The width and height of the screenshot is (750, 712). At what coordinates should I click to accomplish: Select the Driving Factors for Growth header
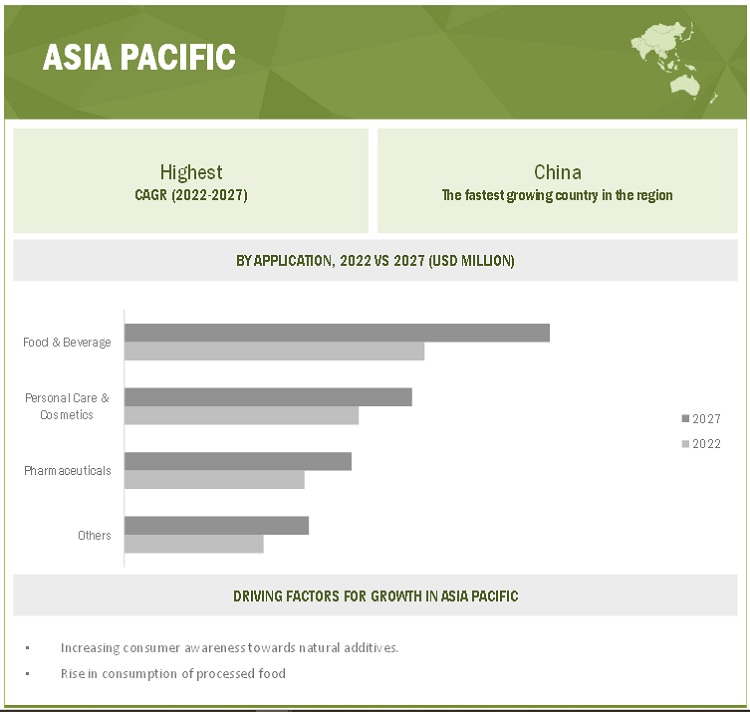375,596
